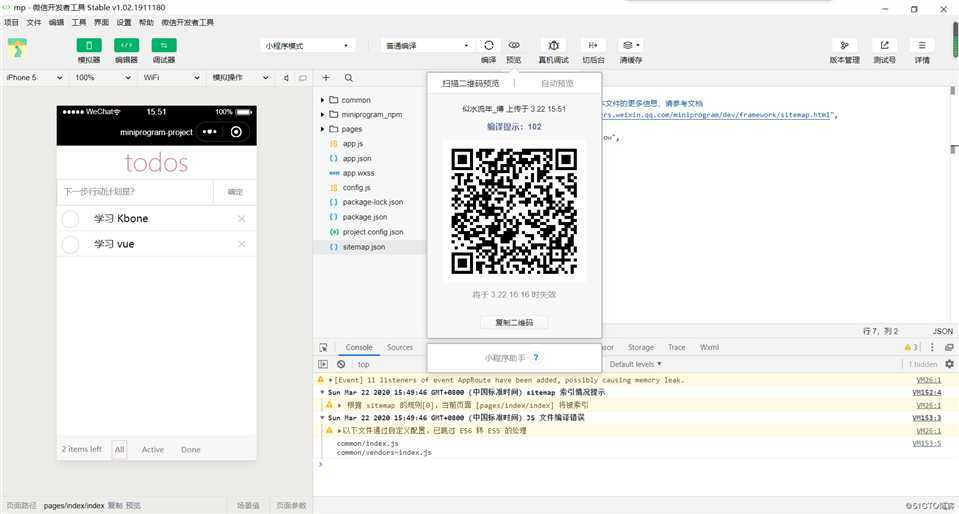This screenshot has width=959, height=514.
Task: Click the 确定 button in simulator
Action: tap(235, 192)
